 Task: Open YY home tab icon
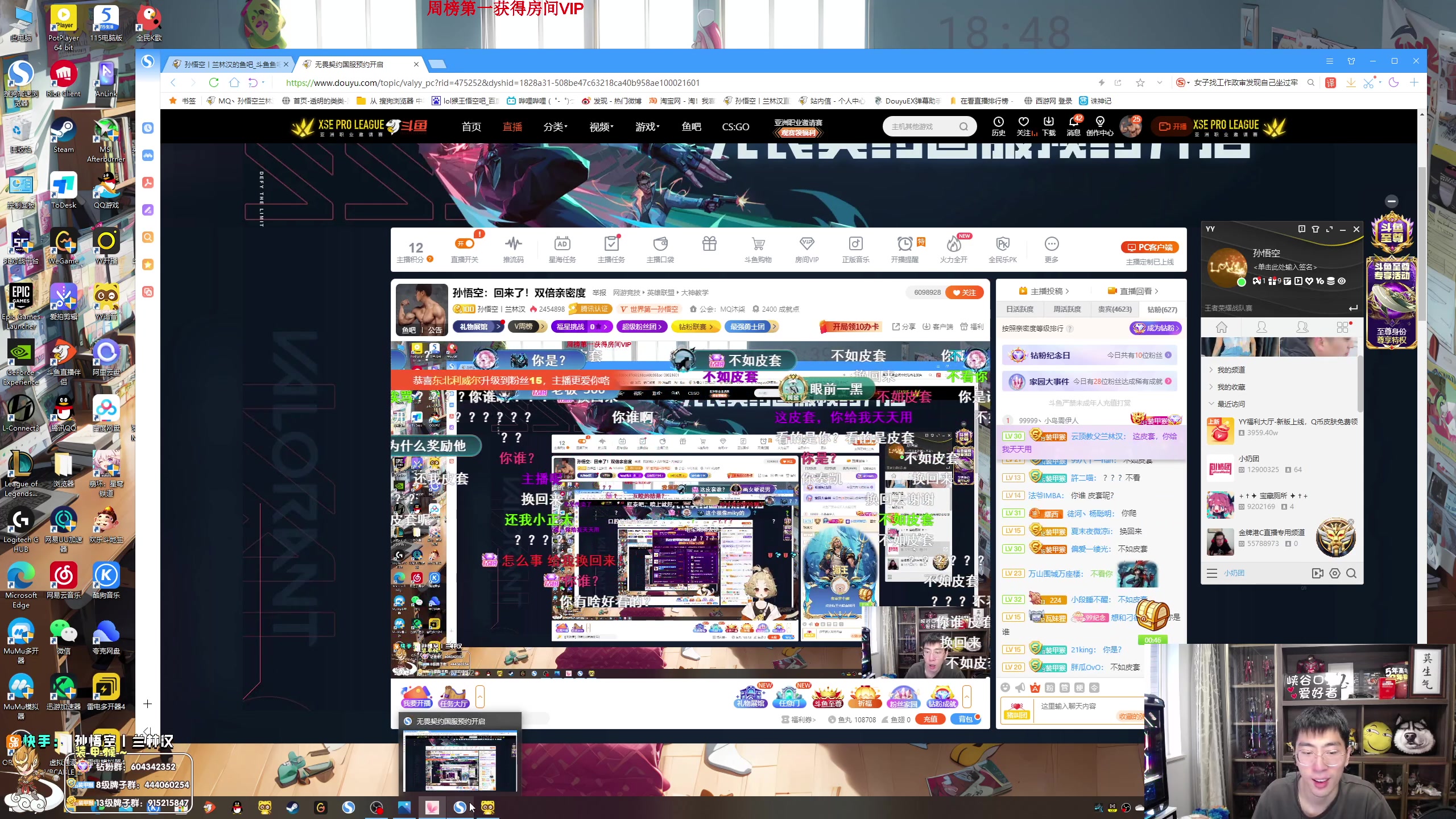(x=1221, y=327)
